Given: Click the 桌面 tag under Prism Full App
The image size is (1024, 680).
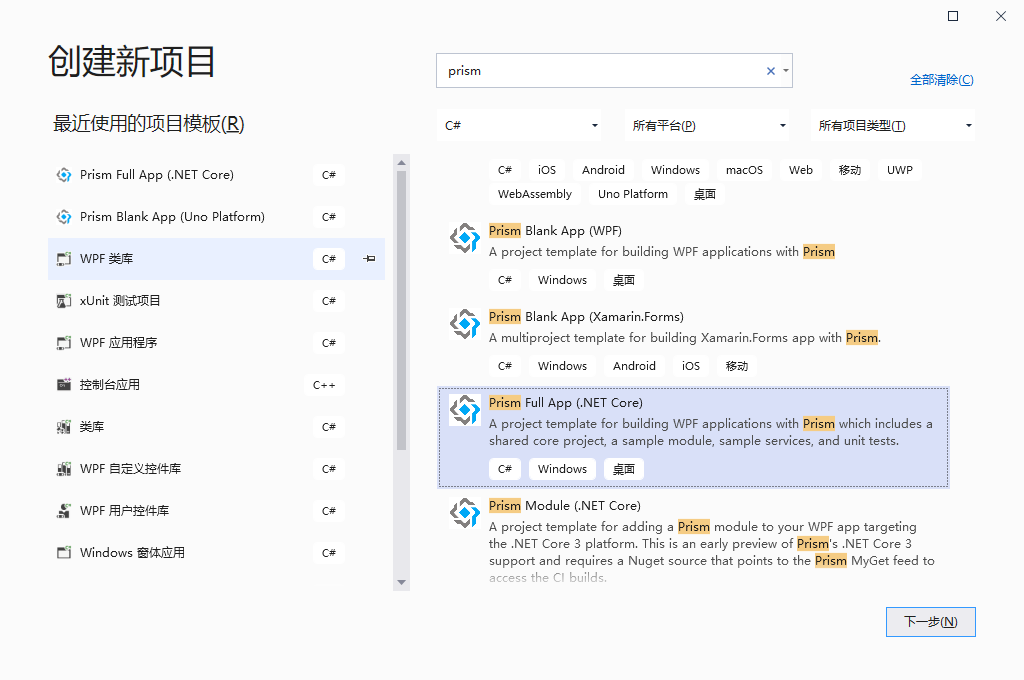Looking at the screenshot, I should click(624, 469).
